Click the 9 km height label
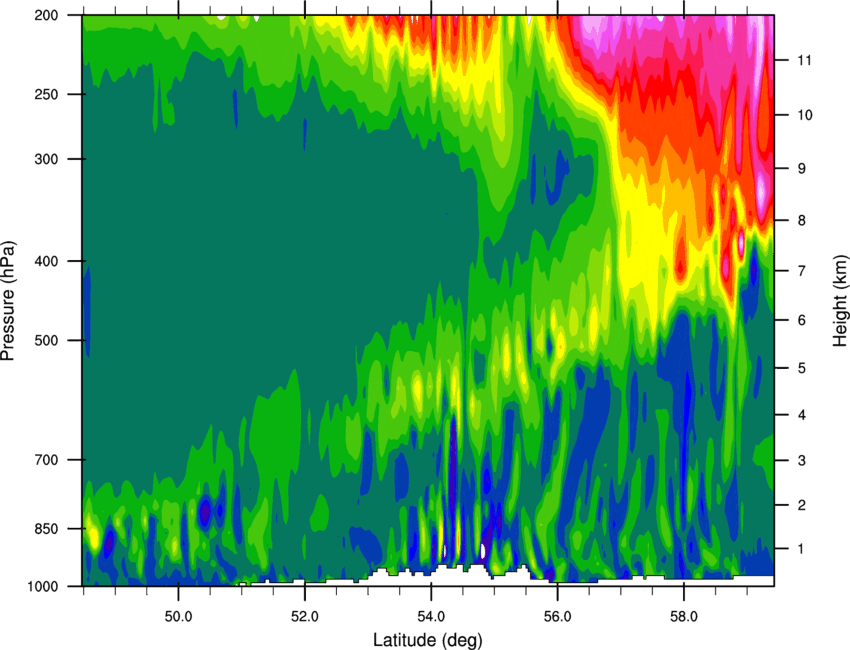850x650 pixels. pyautogui.click(x=802, y=169)
